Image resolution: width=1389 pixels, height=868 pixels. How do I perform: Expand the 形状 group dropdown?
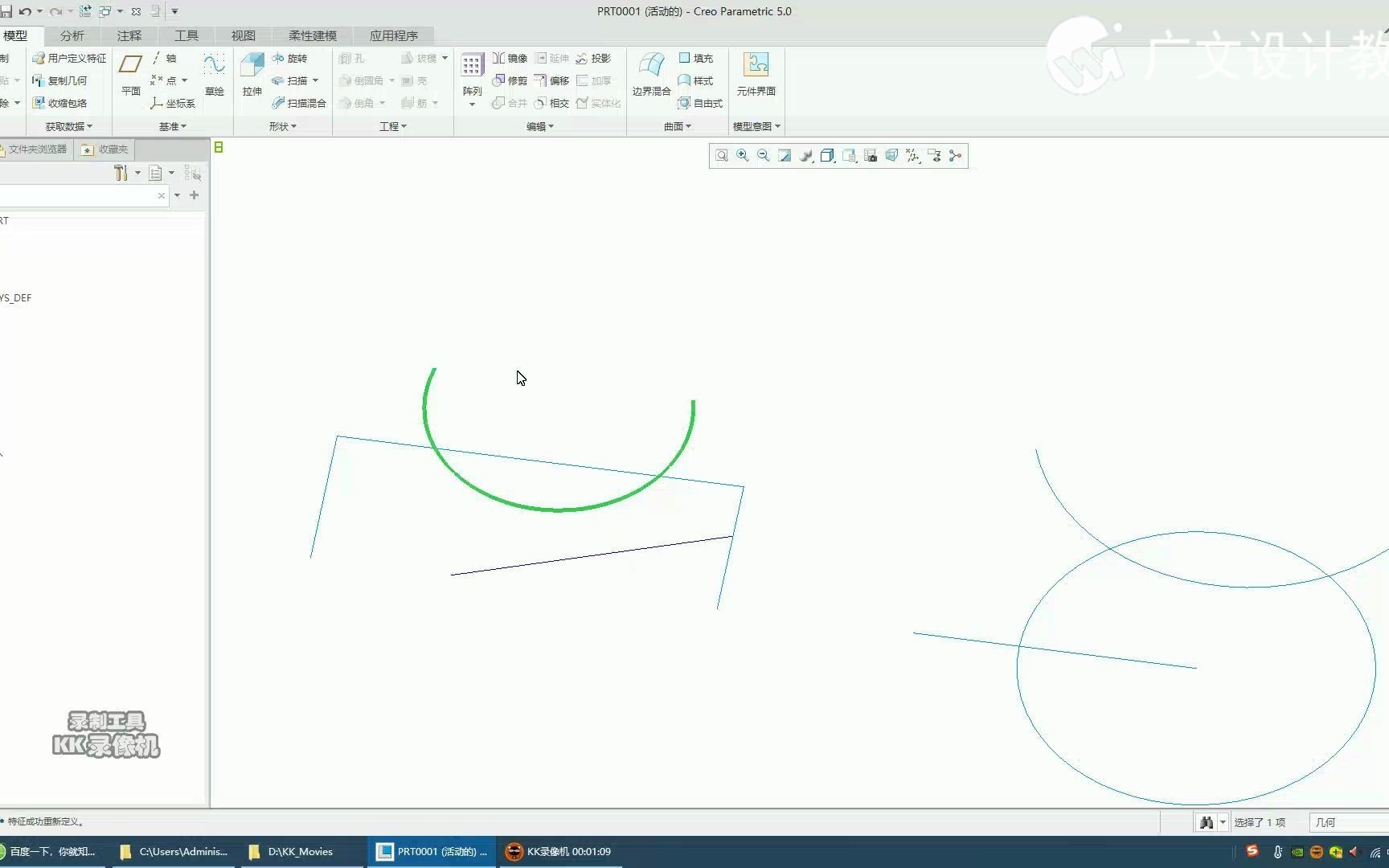pos(282,126)
